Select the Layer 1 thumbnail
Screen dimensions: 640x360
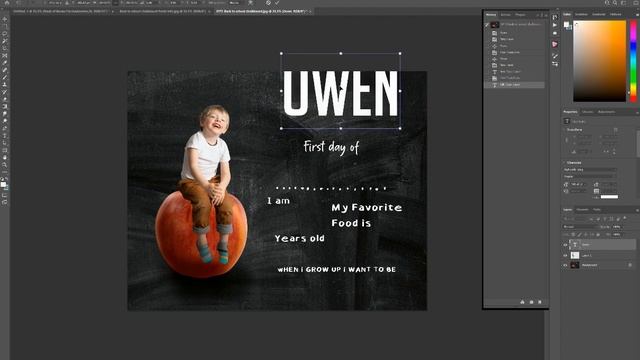click(575, 256)
